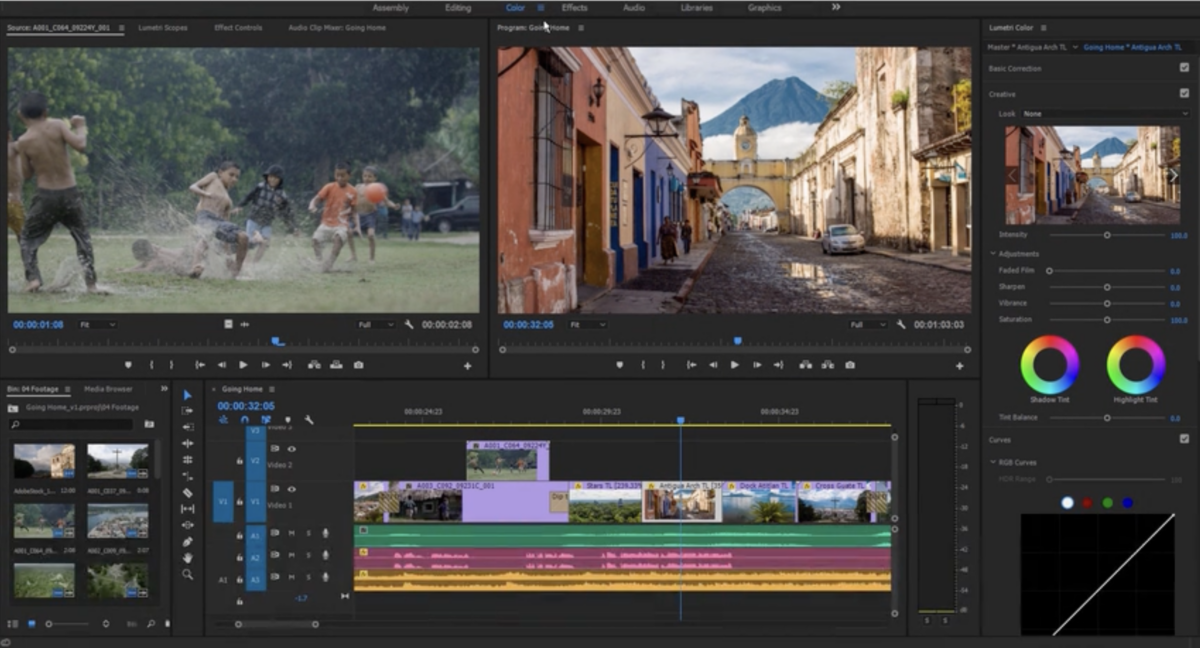The height and width of the screenshot is (648, 1200).
Task: Switch to the Editing workspace tab
Action: tap(458, 8)
